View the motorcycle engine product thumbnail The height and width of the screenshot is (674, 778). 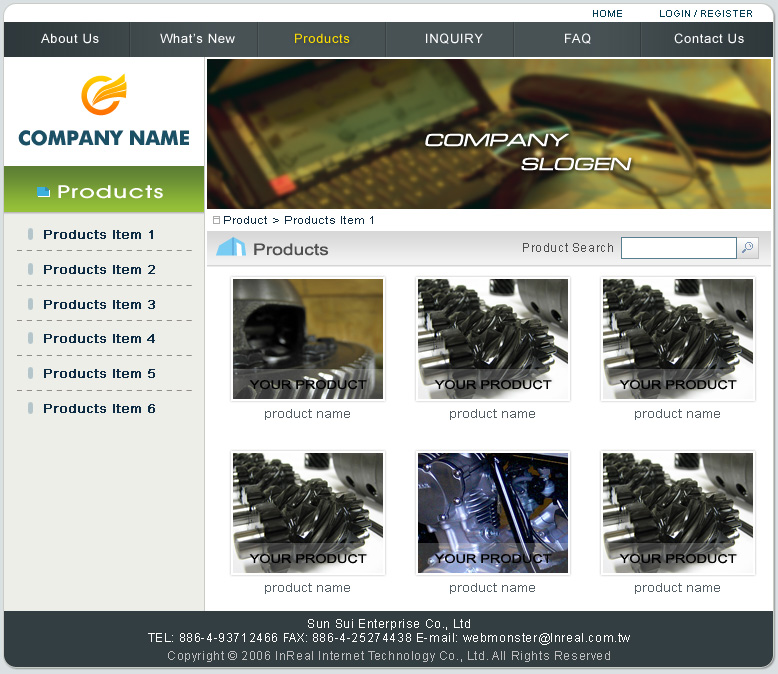click(x=492, y=513)
